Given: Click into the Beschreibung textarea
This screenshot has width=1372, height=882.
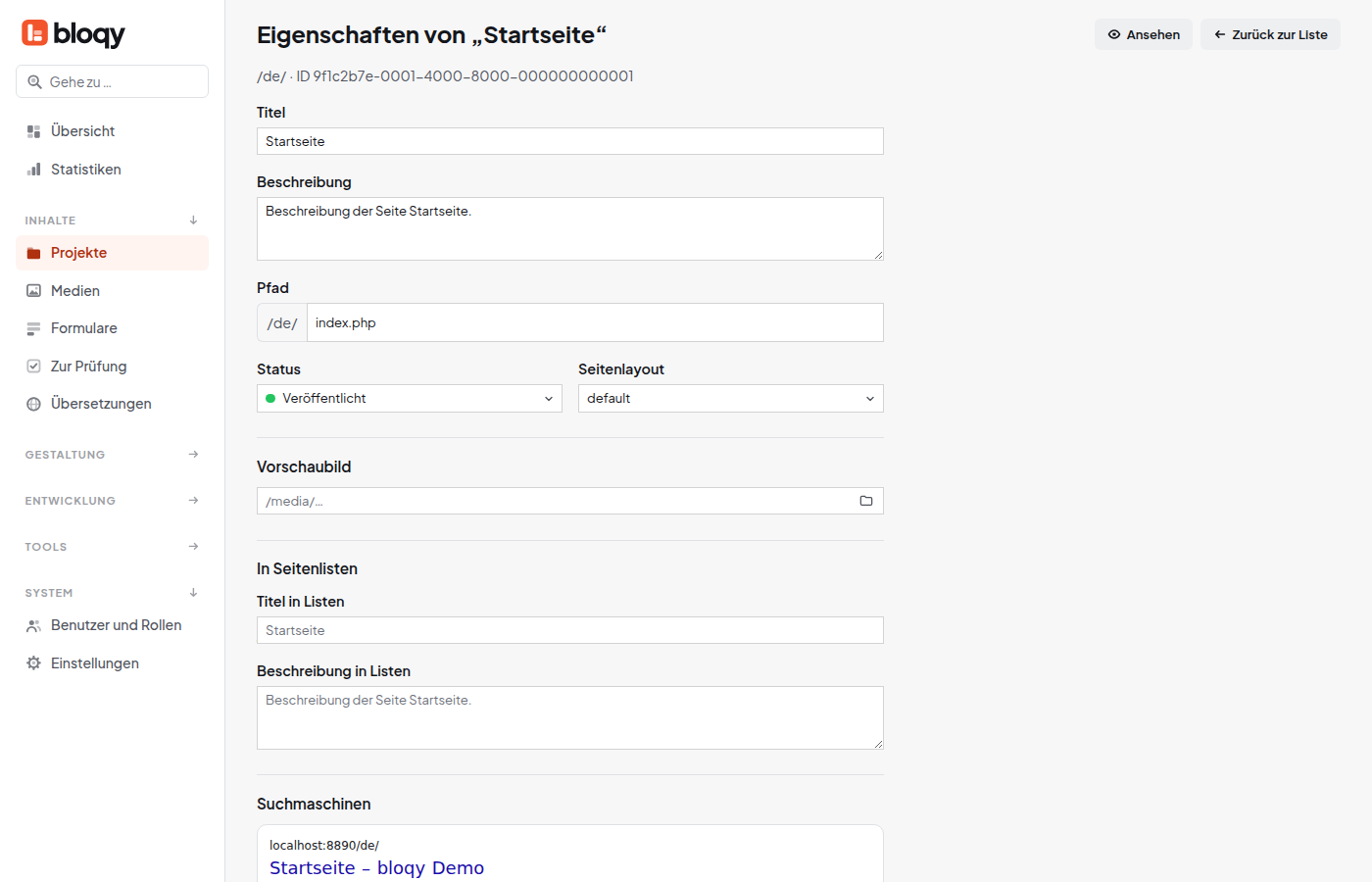Looking at the screenshot, I should (x=570, y=229).
